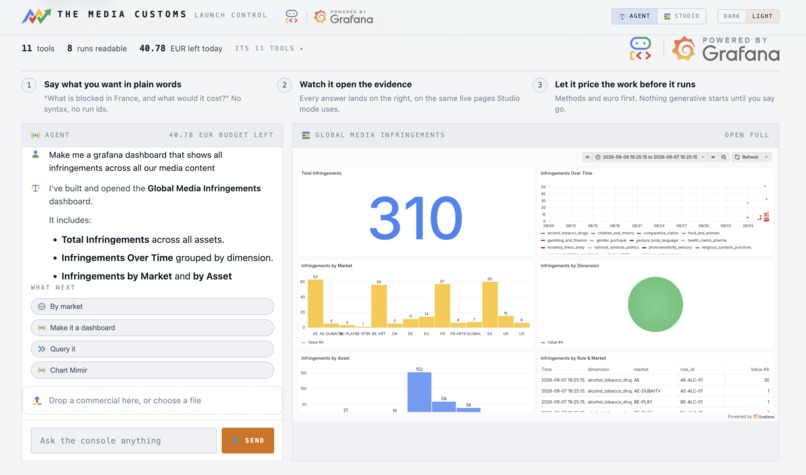Click the scales icon beside agent reply
Image resolution: width=806 pixels, height=475 pixels.
click(x=35, y=188)
